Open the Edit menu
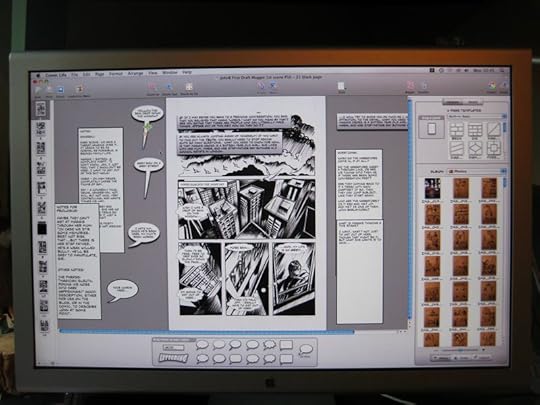 (86, 74)
